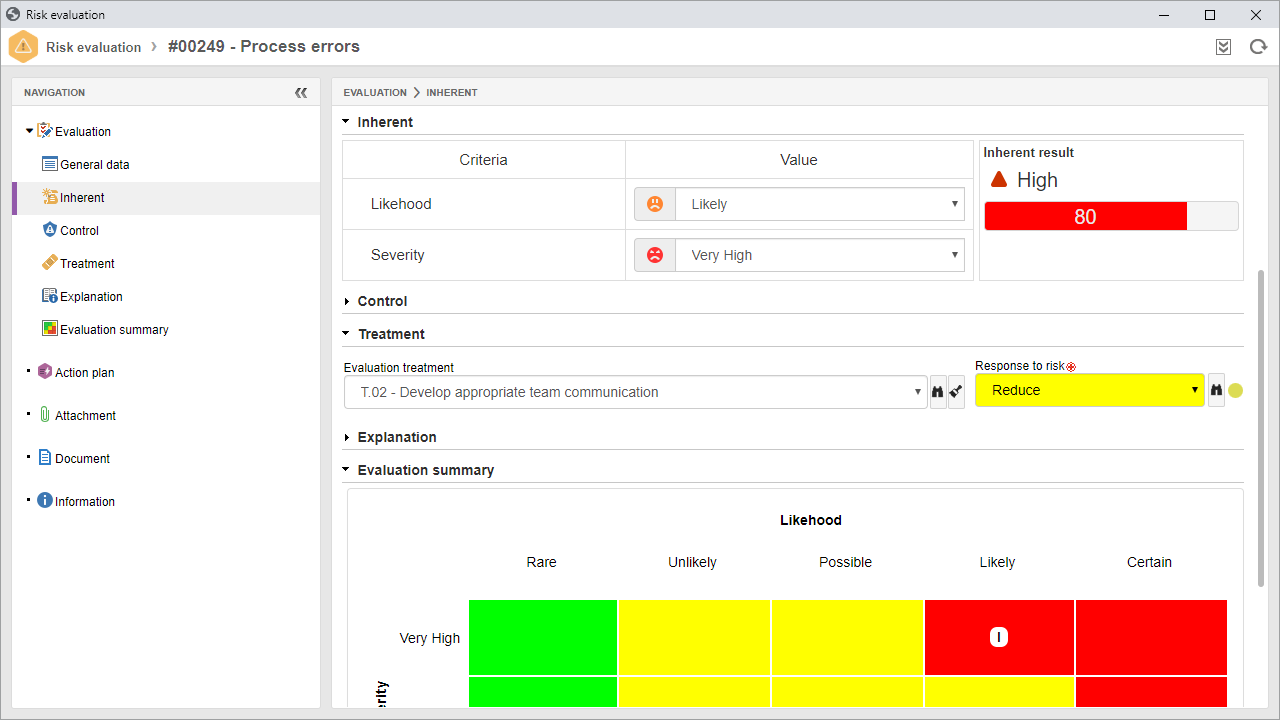Click EVALUATION in the breadcrumb

point(375,92)
